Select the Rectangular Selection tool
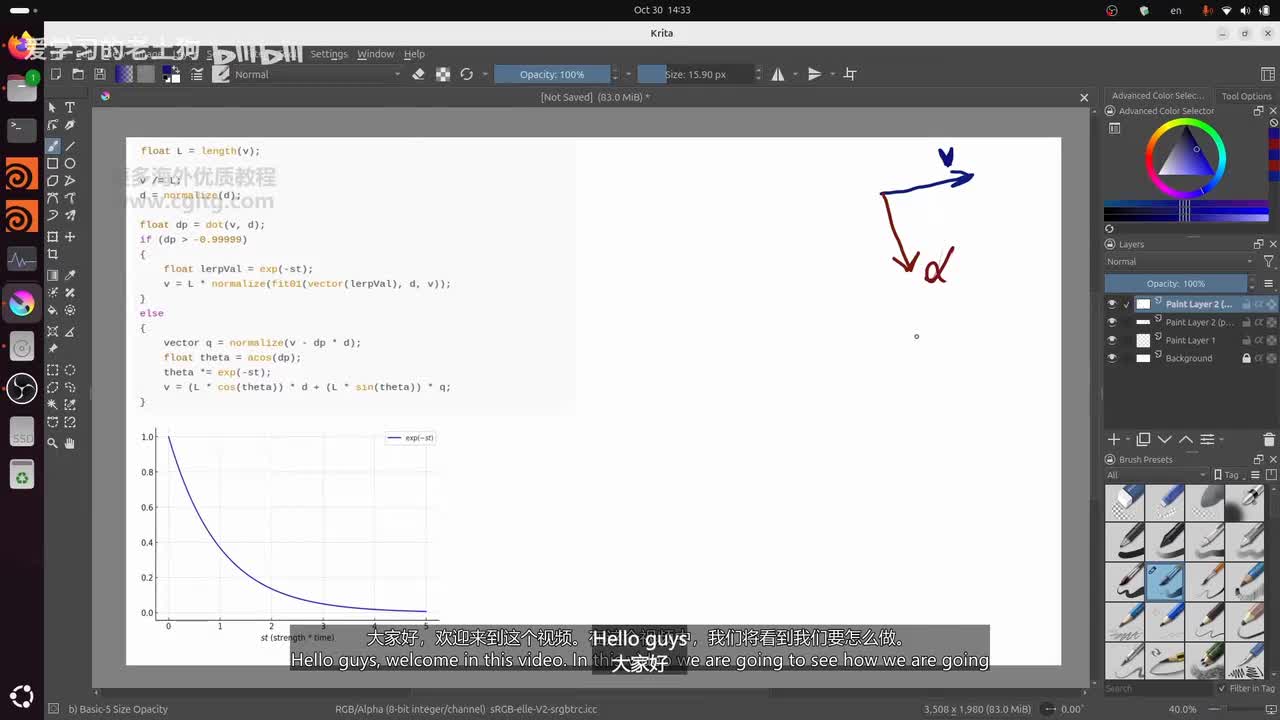Viewport: 1280px width, 720px height. coord(53,370)
